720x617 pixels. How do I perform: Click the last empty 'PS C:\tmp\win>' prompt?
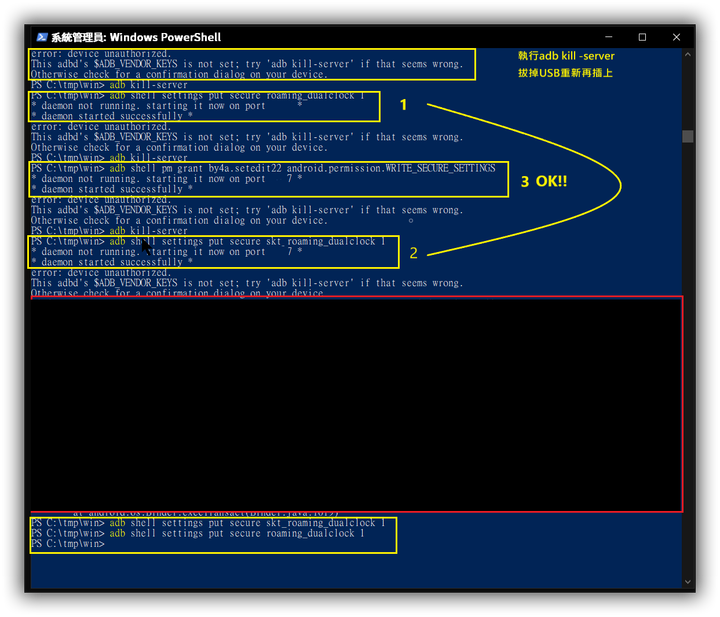pyautogui.click(x=68, y=544)
